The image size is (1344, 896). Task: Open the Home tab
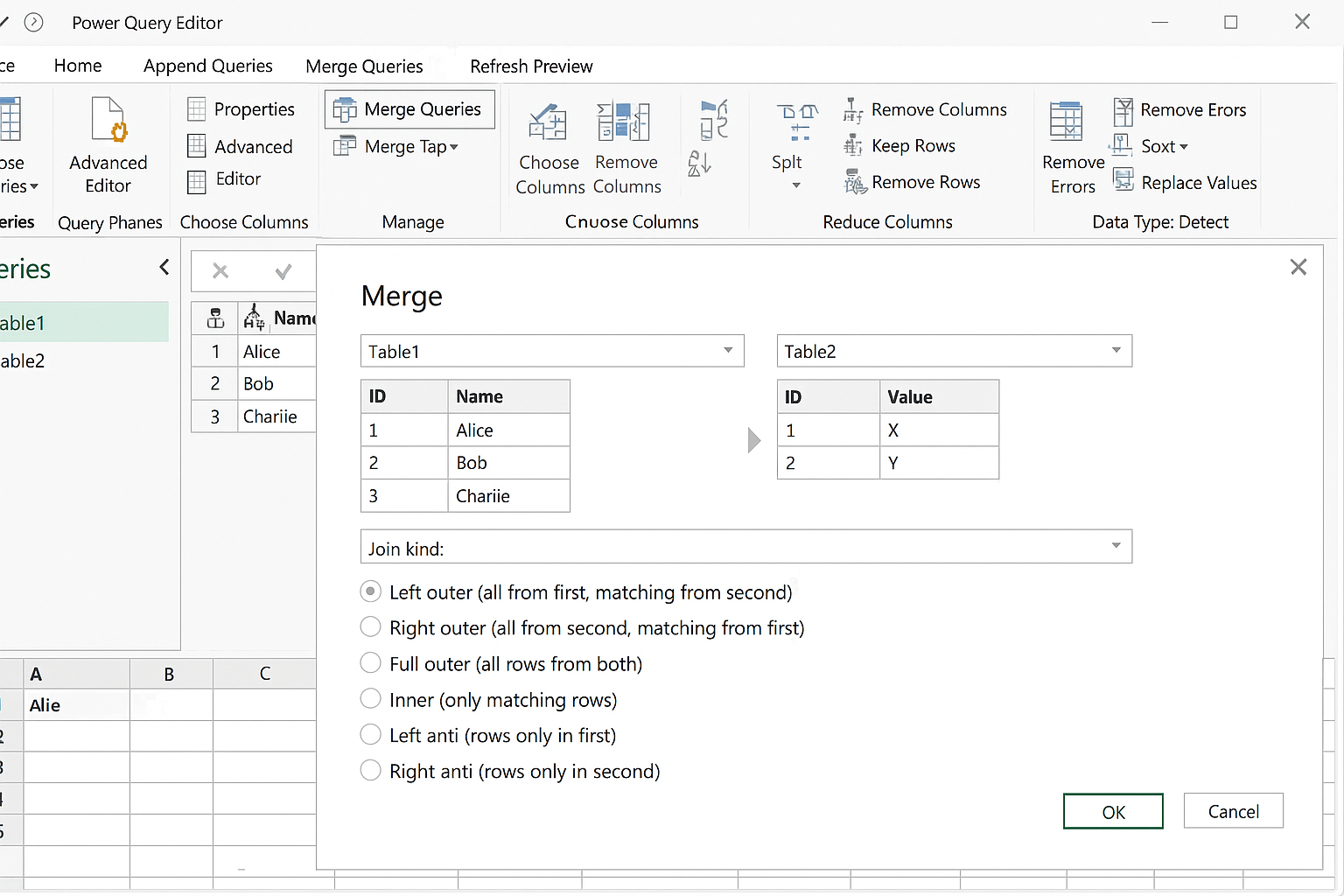tap(78, 66)
